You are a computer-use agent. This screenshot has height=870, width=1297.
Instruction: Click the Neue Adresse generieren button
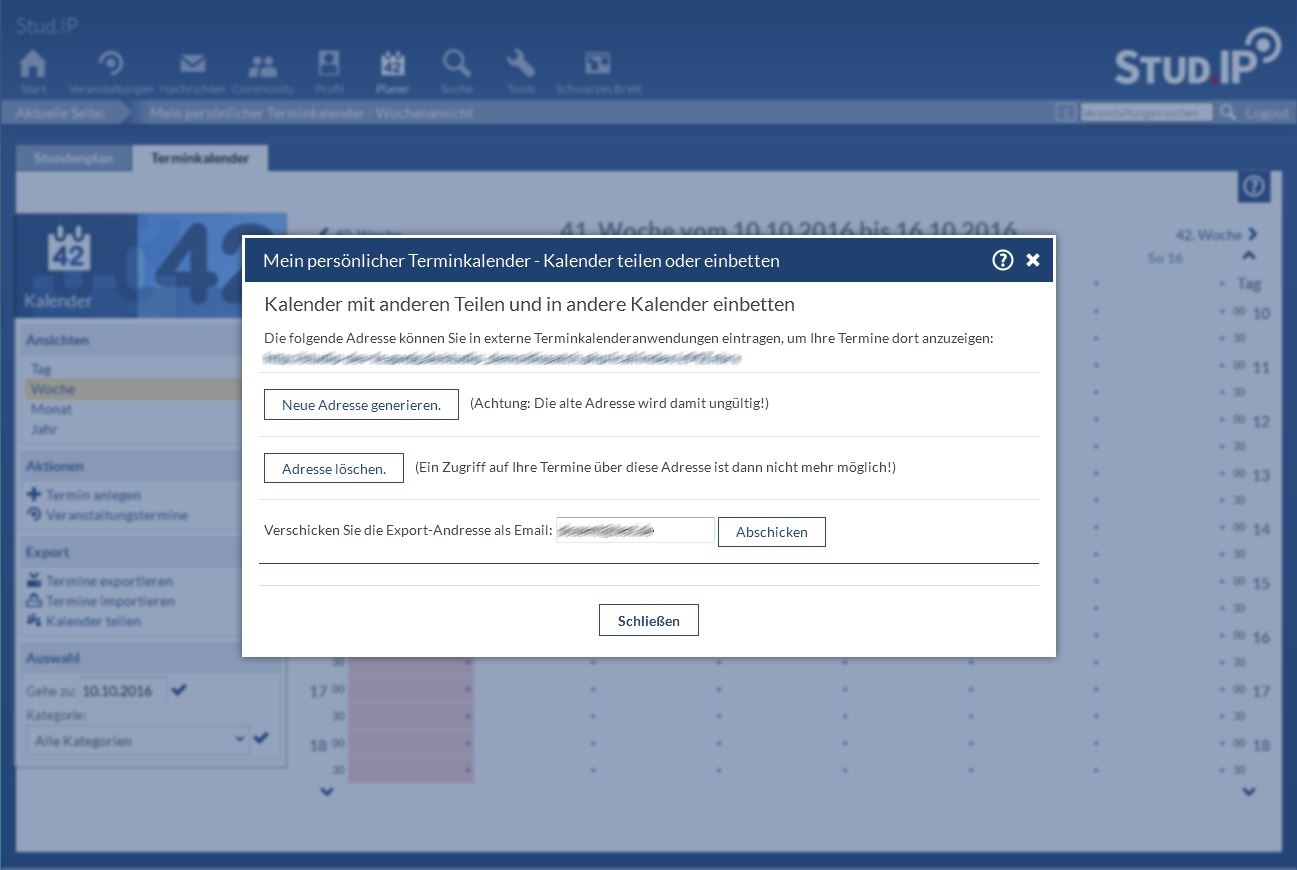pos(361,405)
